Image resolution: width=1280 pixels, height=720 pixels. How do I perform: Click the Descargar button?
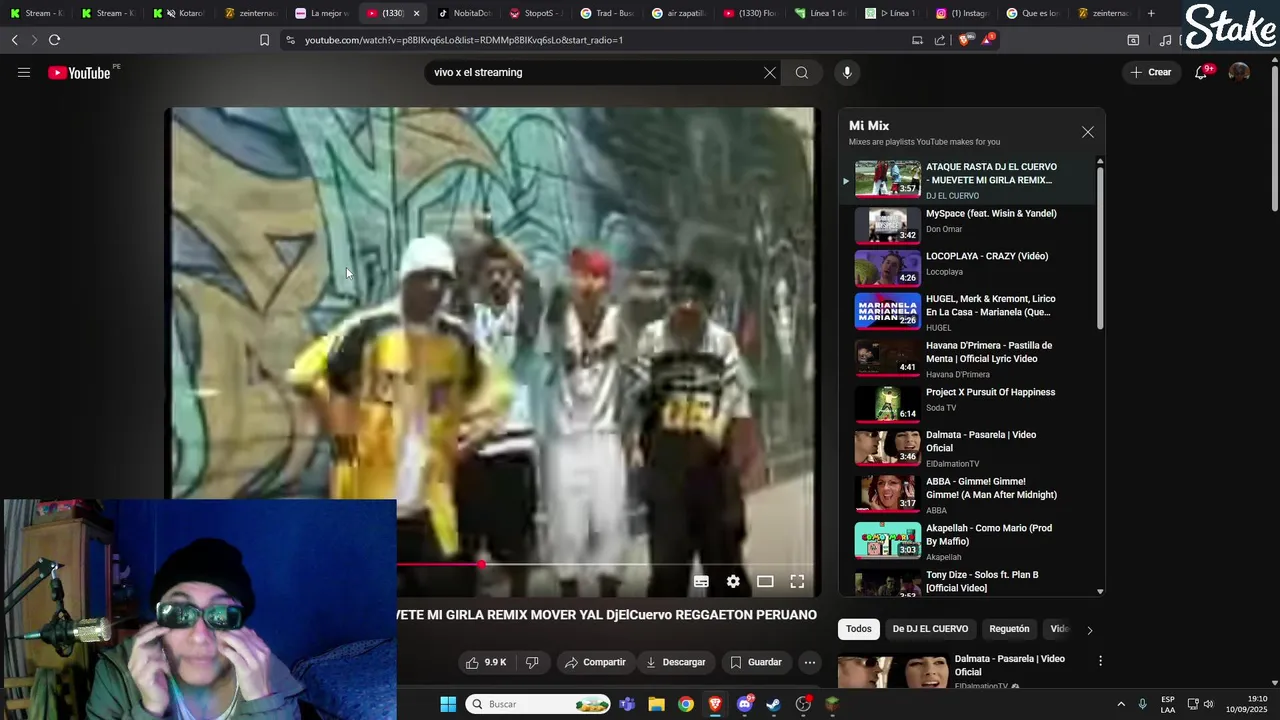coord(676,662)
